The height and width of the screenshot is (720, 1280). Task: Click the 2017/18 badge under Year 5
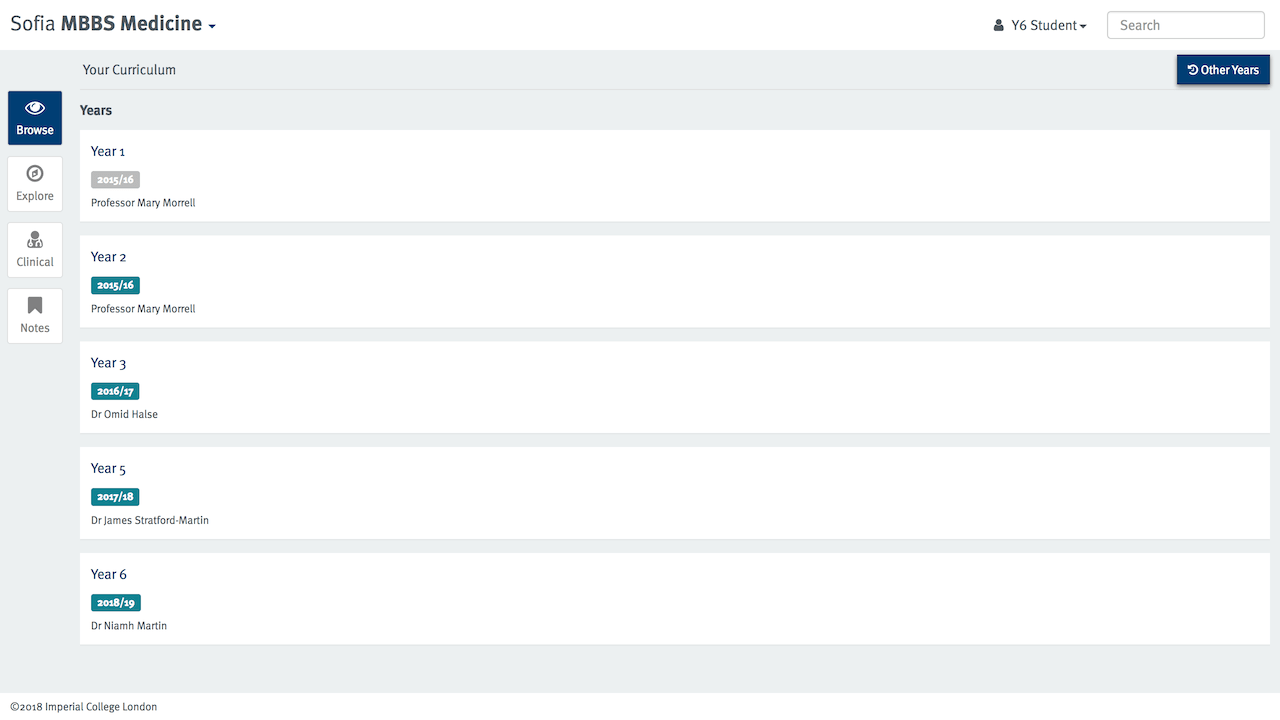coord(115,497)
